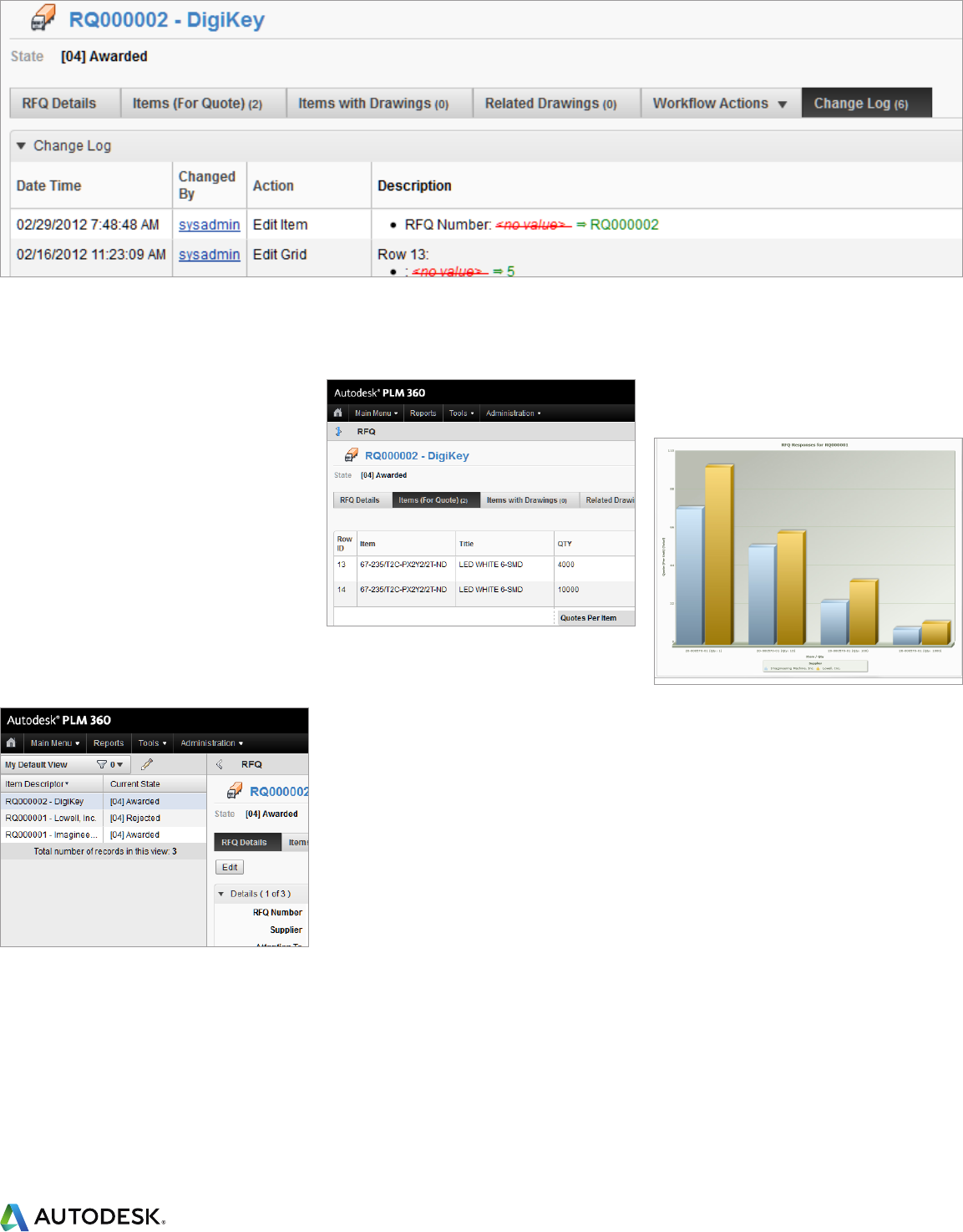Open Tools dropdown in the workspace list view
Screen dimensions: 963x1232
coord(152,743)
